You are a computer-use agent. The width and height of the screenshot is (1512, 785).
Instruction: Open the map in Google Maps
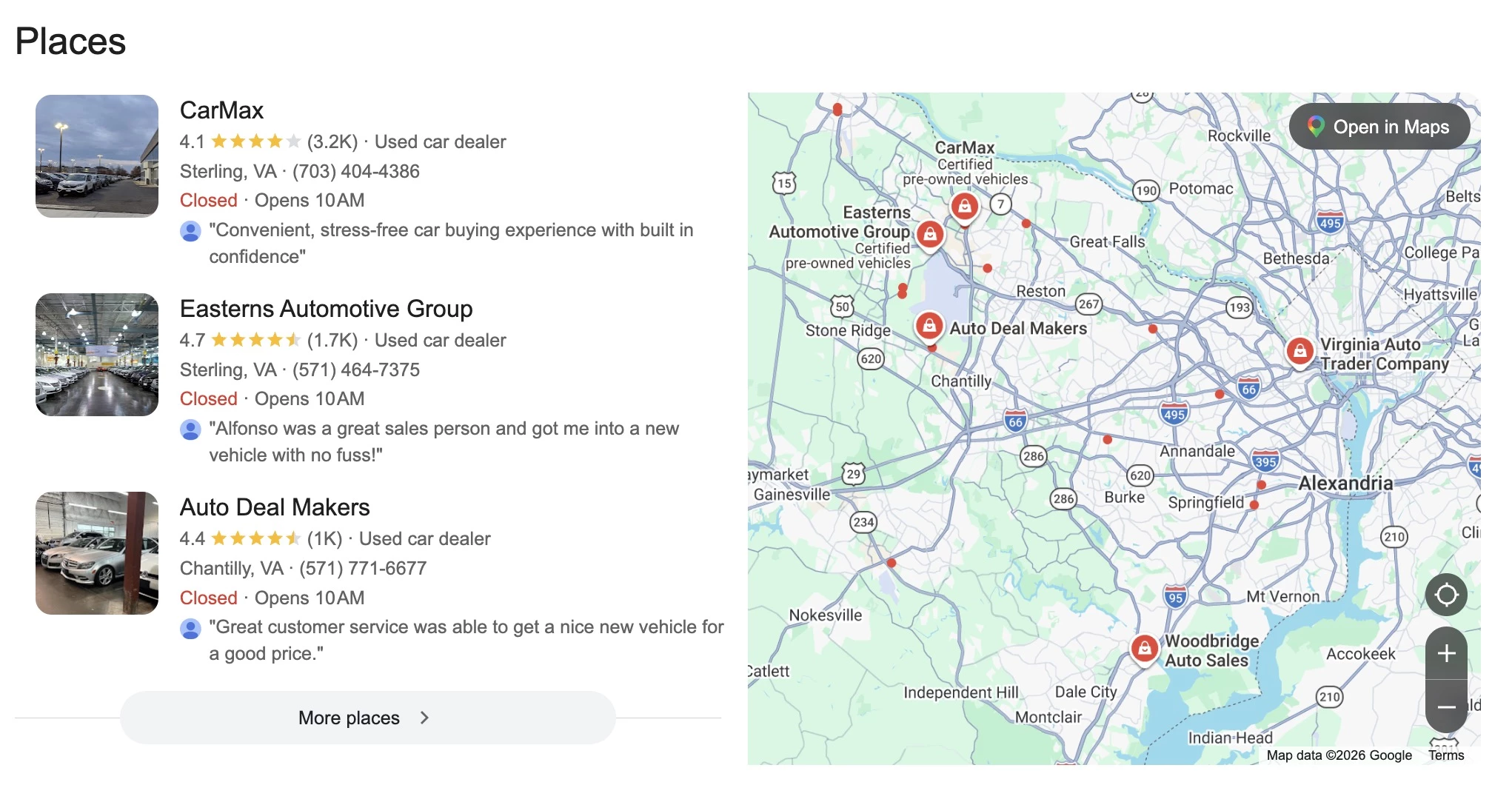[x=1379, y=127]
